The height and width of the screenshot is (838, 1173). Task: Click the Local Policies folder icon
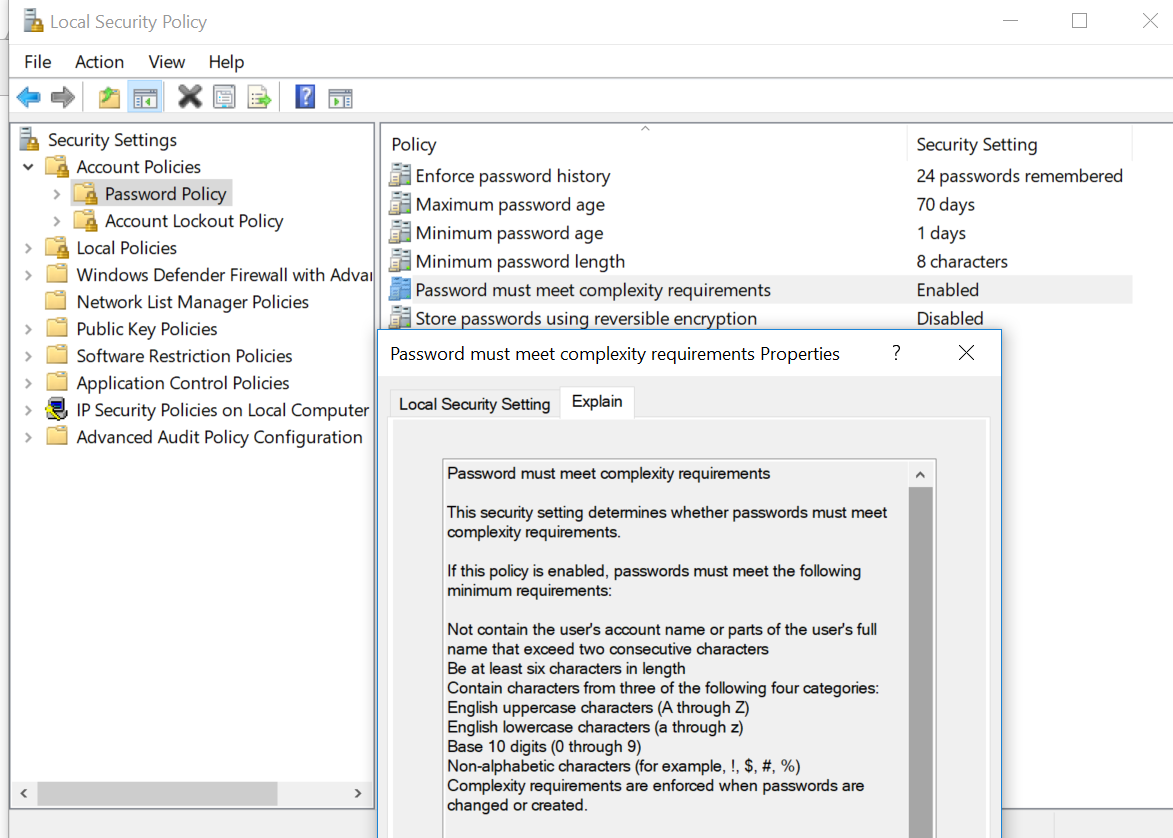(58, 247)
